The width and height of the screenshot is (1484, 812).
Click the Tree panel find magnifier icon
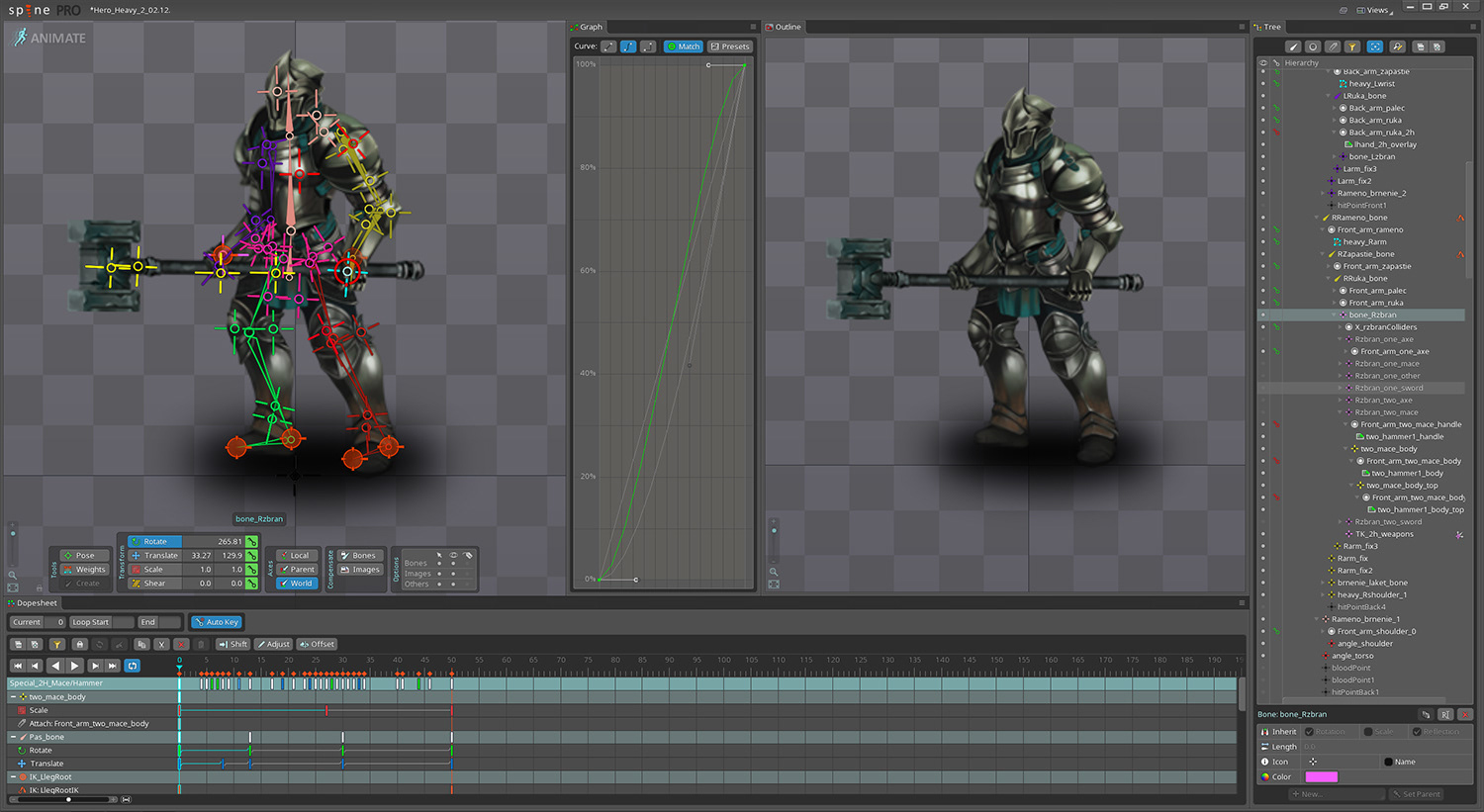pos(1397,46)
